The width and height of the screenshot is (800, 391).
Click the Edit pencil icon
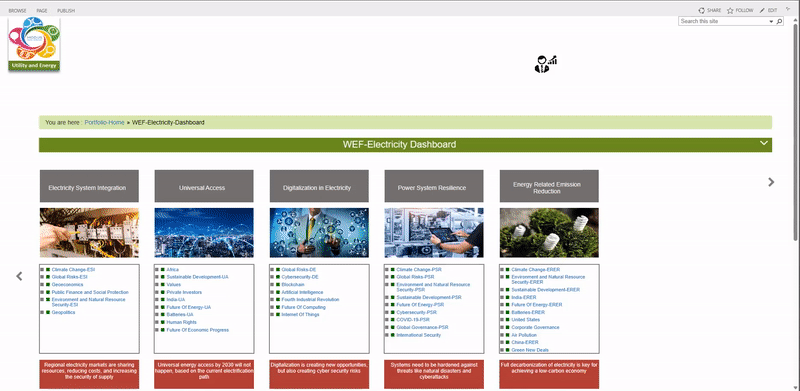coord(762,10)
